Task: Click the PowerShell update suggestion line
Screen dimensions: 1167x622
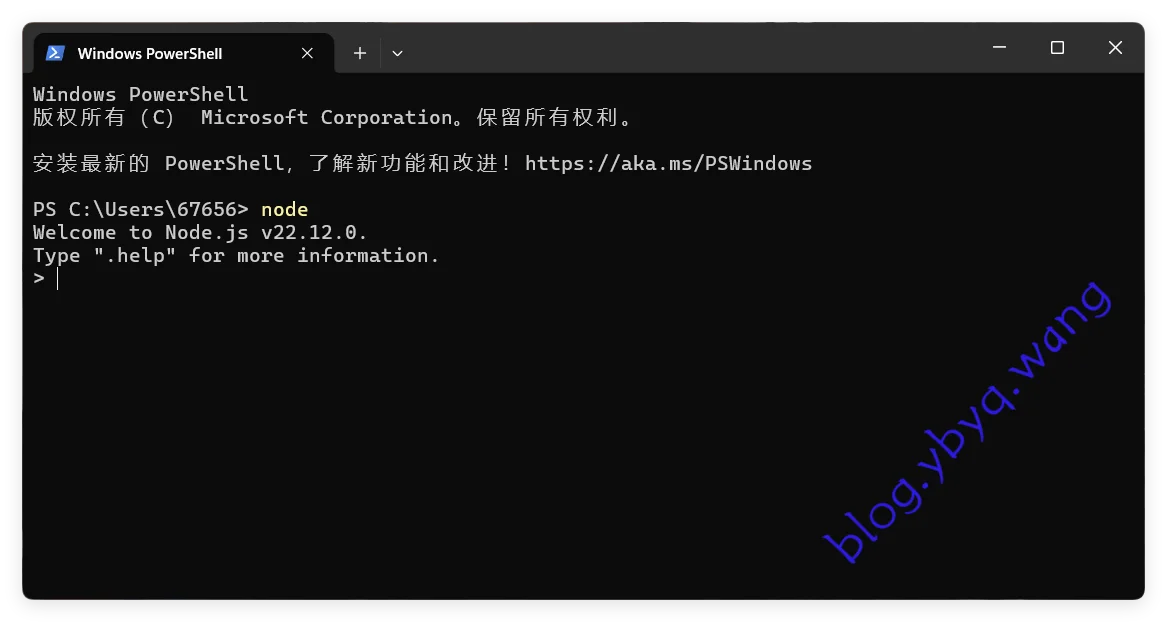Action: coord(300,163)
